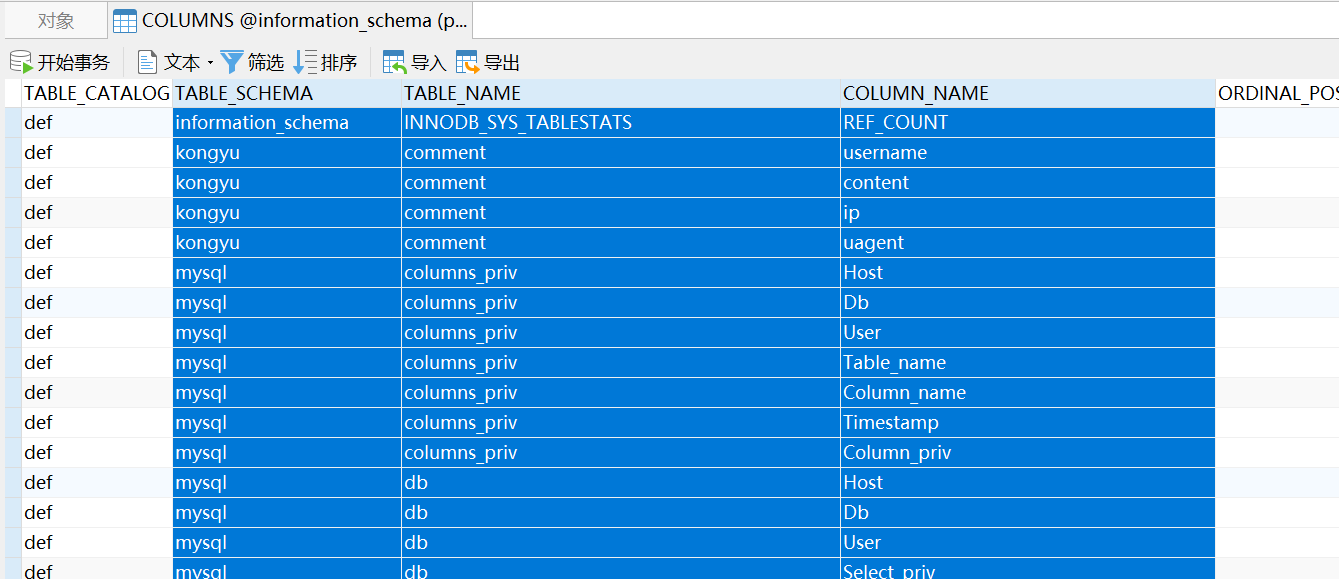Click the row selector beside REF_COUNT row
The height and width of the screenshot is (579, 1339).
(11, 123)
